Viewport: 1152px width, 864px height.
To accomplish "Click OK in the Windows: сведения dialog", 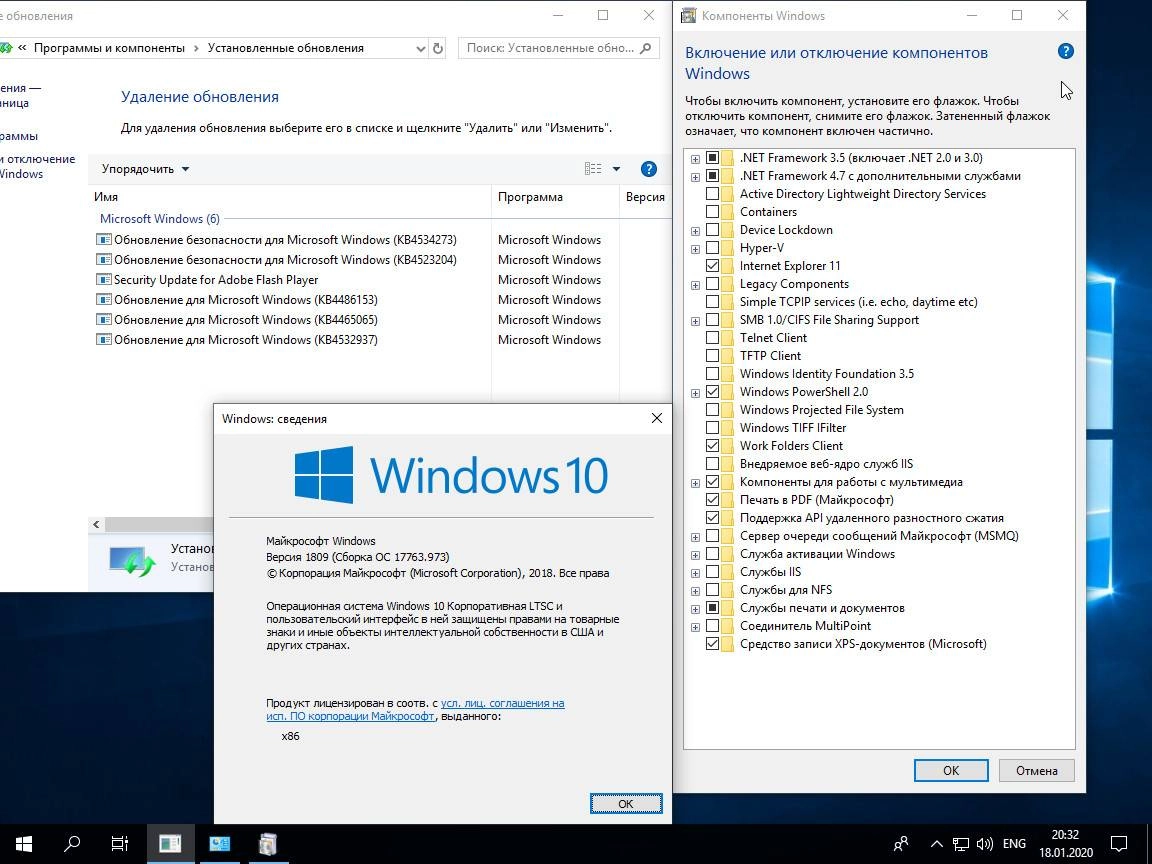I will pos(625,803).
